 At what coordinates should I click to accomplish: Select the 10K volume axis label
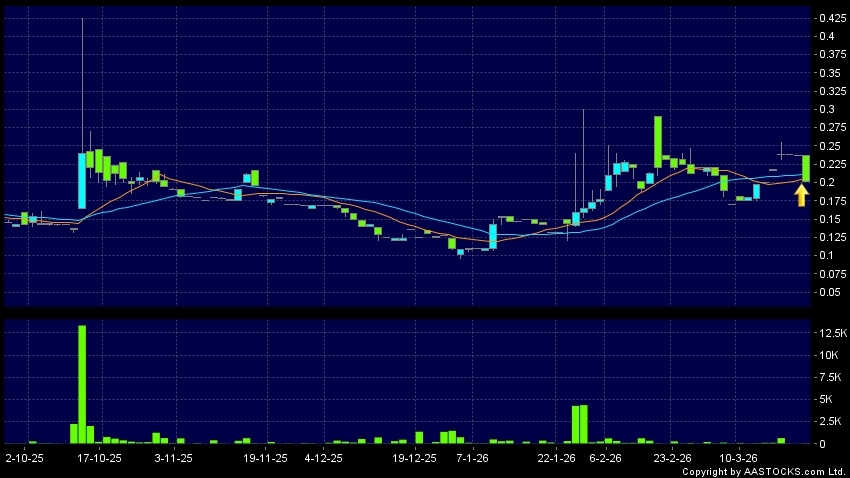click(829, 355)
